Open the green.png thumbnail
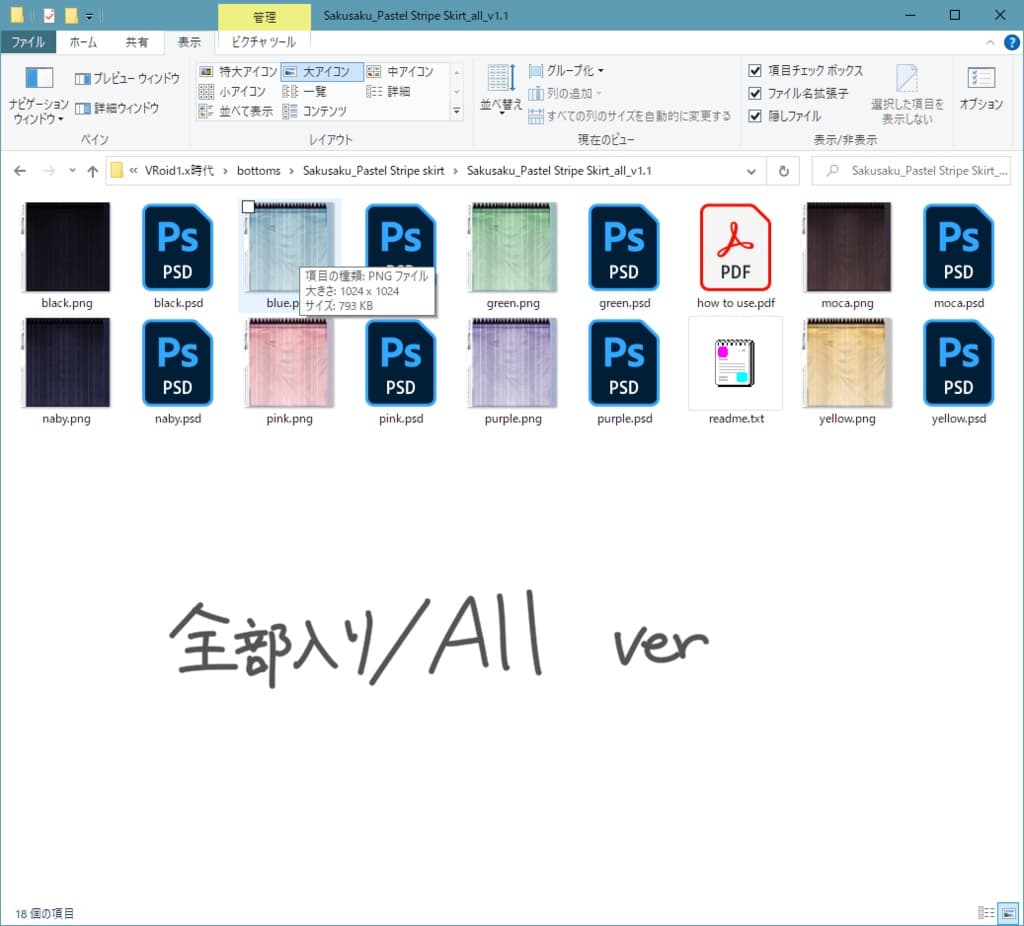Image resolution: width=1024 pixels, height=926 pixels. (512, 248)
